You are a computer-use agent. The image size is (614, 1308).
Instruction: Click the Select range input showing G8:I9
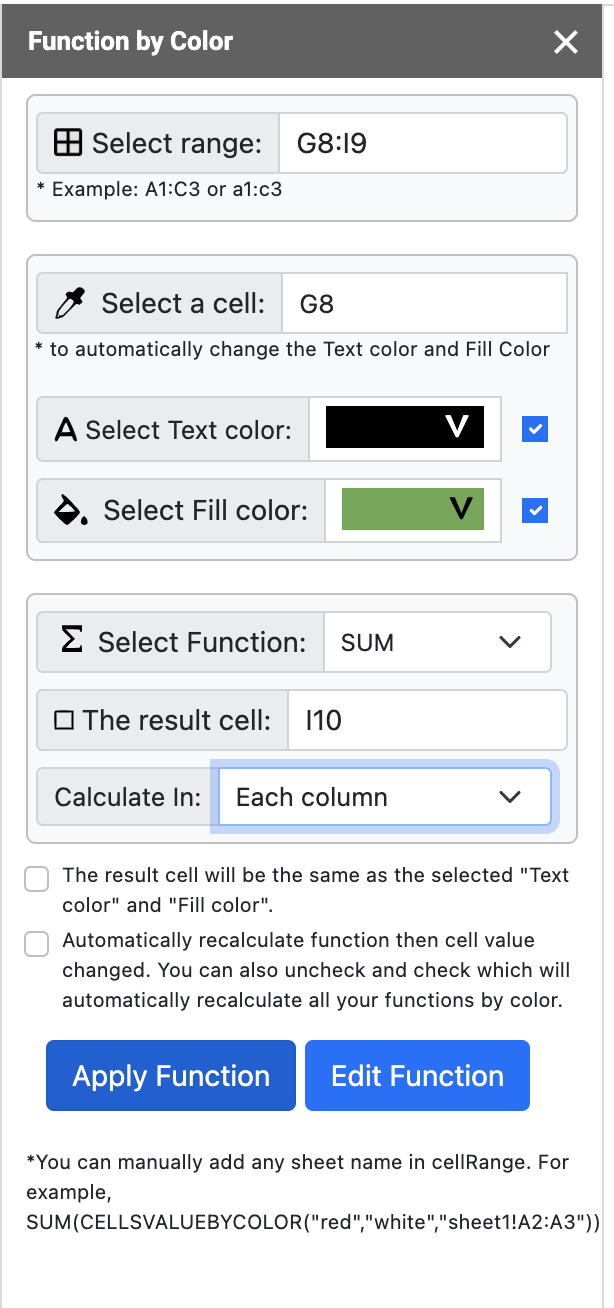tap(423, 142)
